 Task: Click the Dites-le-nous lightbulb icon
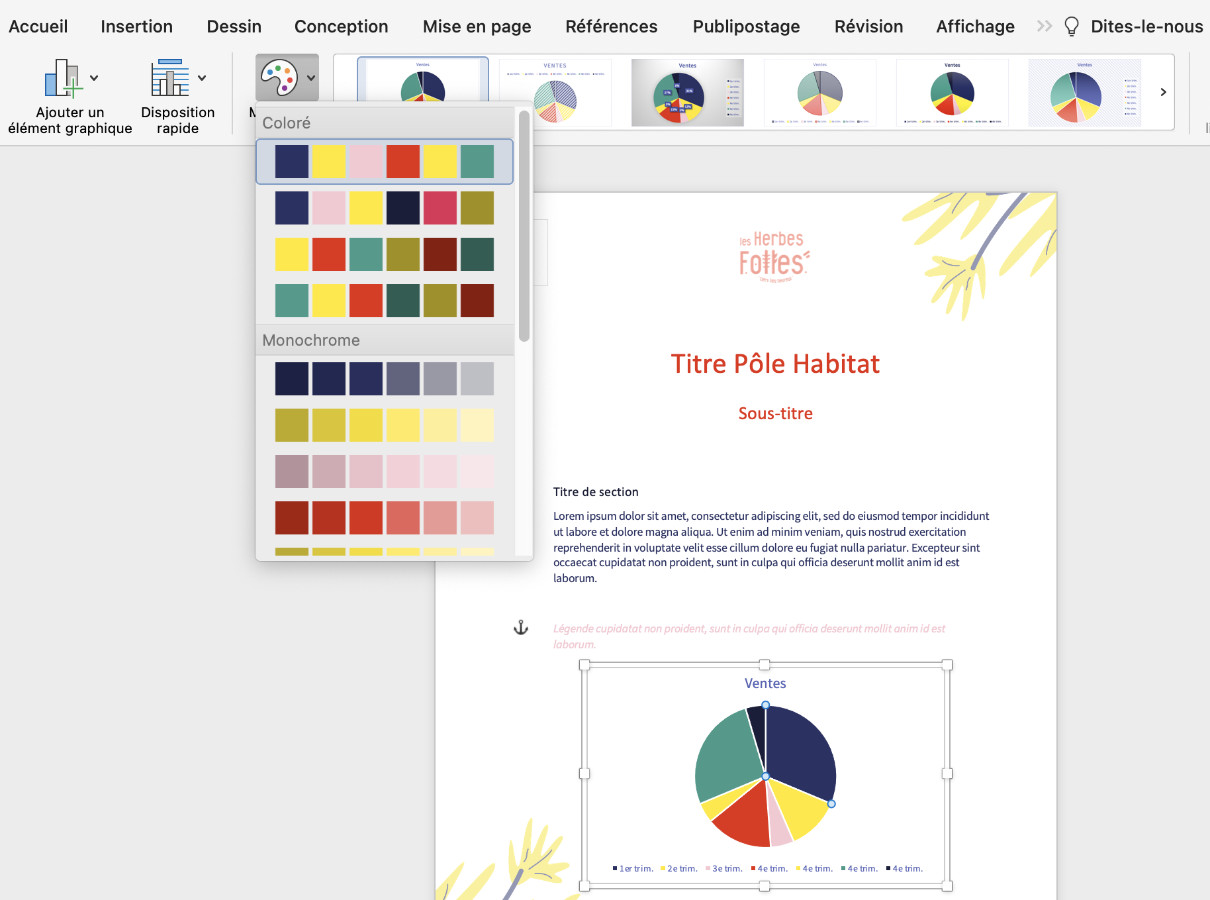1072,27
